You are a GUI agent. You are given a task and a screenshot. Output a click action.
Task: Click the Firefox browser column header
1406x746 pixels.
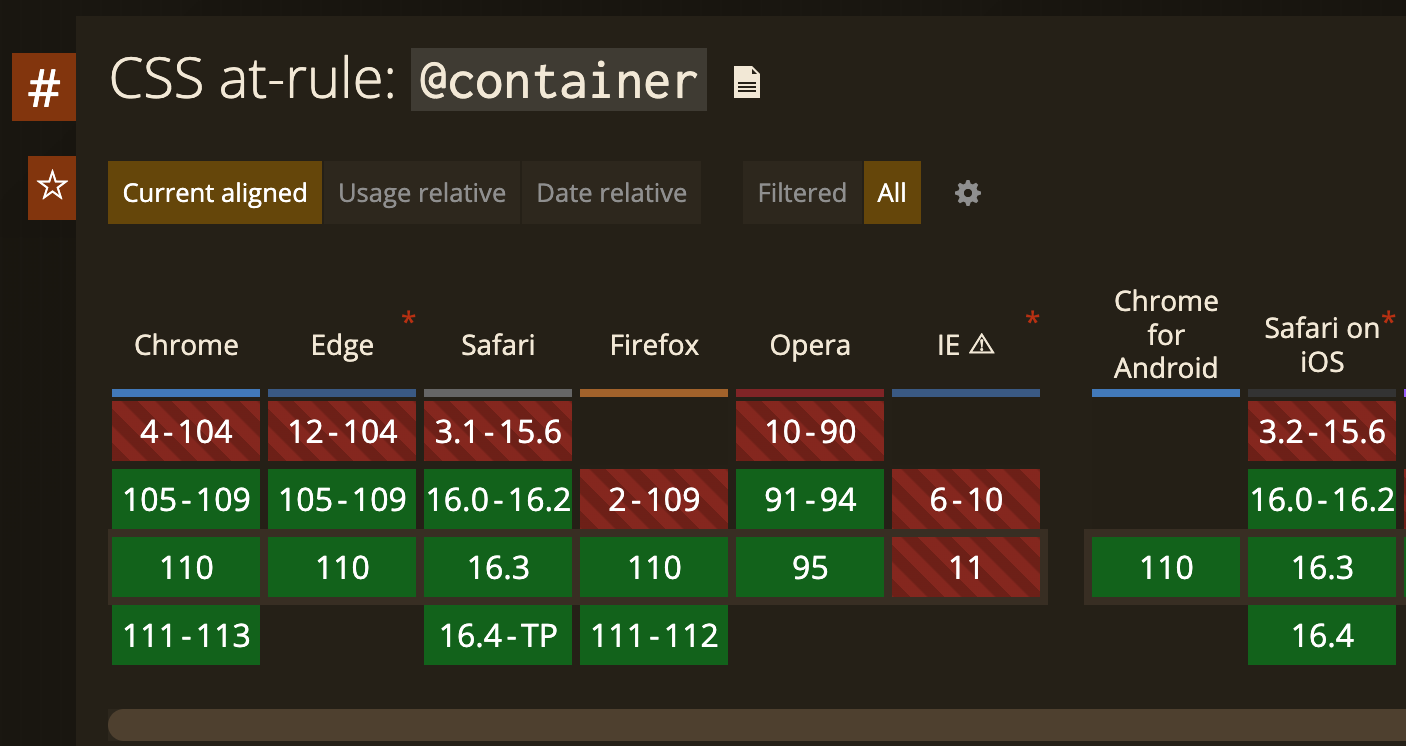(654, 346)
